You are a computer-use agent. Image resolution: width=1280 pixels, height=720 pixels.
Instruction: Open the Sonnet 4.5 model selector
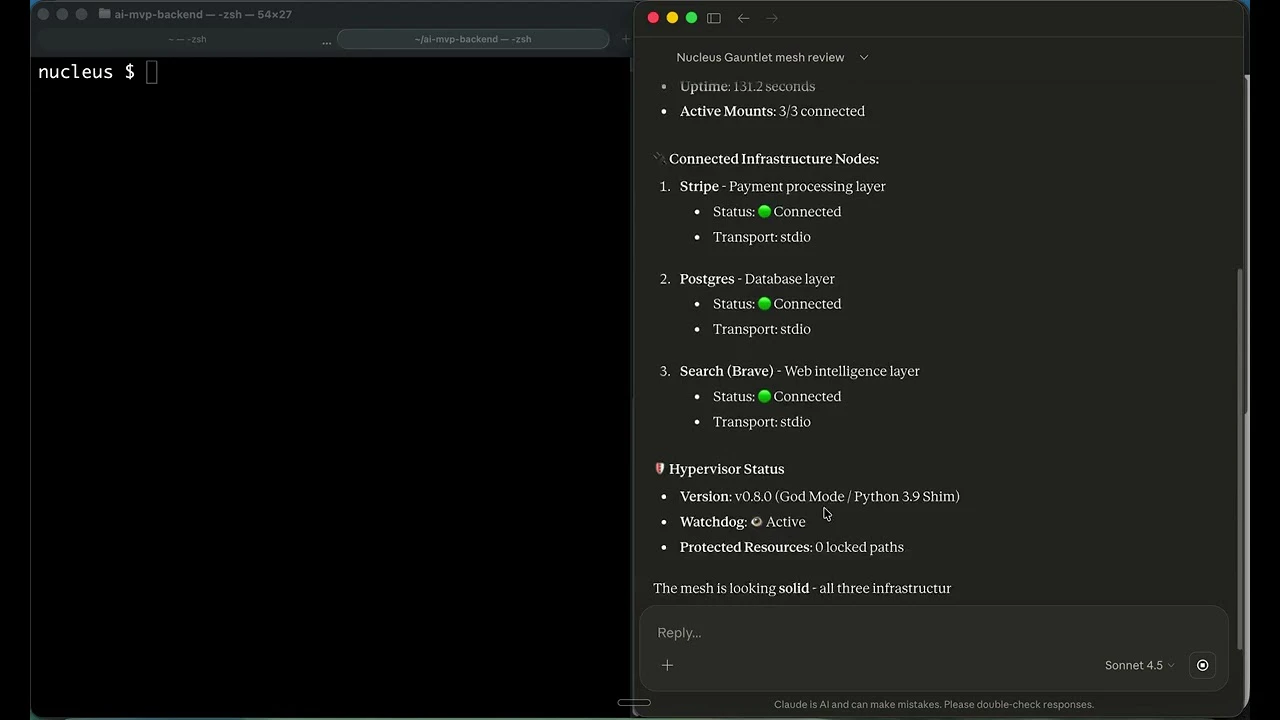pos(1140,665)
